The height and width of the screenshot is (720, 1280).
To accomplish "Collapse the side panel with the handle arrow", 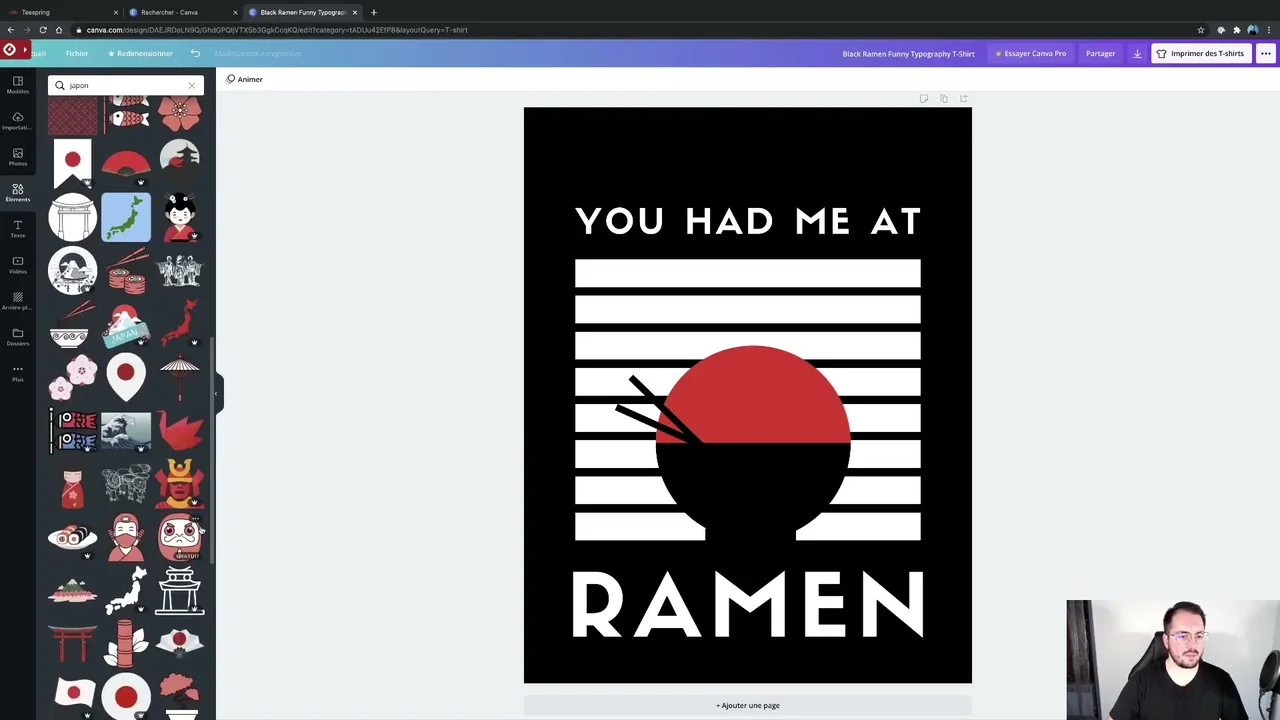I will point(218,392).
